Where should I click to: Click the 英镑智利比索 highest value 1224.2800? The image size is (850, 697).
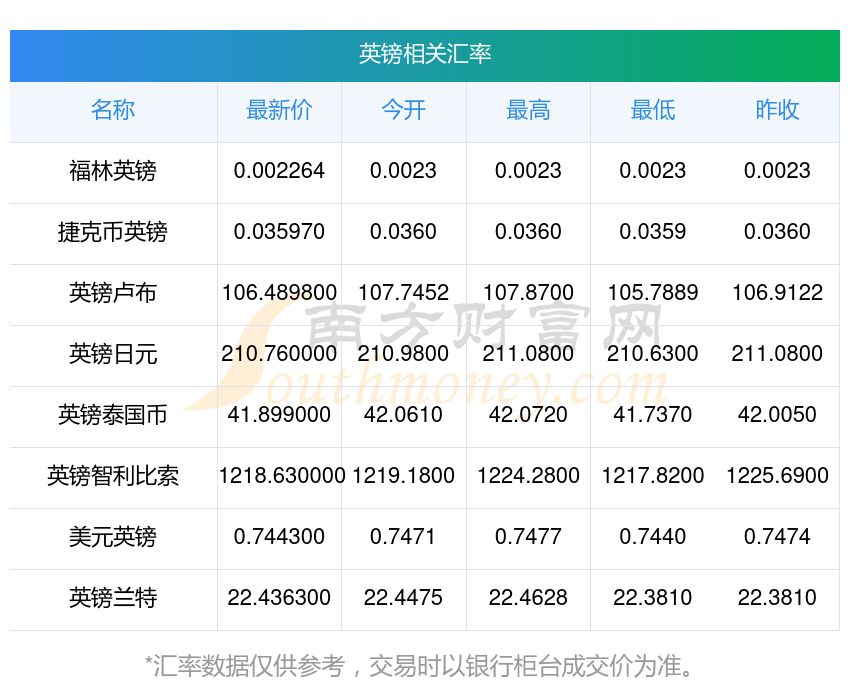[x=528, y=476]
